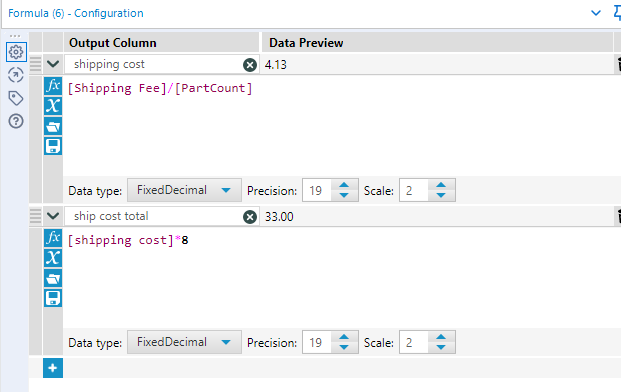The height and width of the screenshot is (392, 621).
Task: Delete the ship cost total expression with trash icon
Action: pos(618,217)
